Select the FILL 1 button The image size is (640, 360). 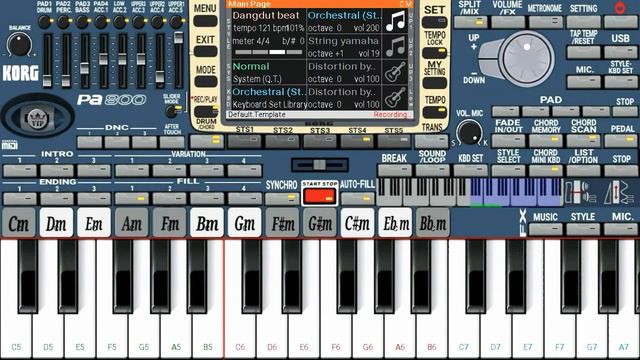(132, 199)
